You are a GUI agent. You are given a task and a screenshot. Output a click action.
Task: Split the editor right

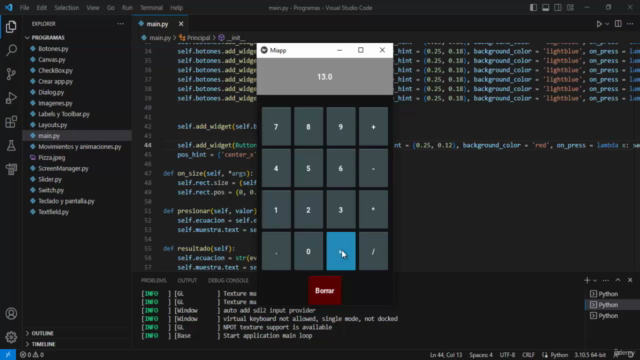pyautogui.click(x=618, y=24)
